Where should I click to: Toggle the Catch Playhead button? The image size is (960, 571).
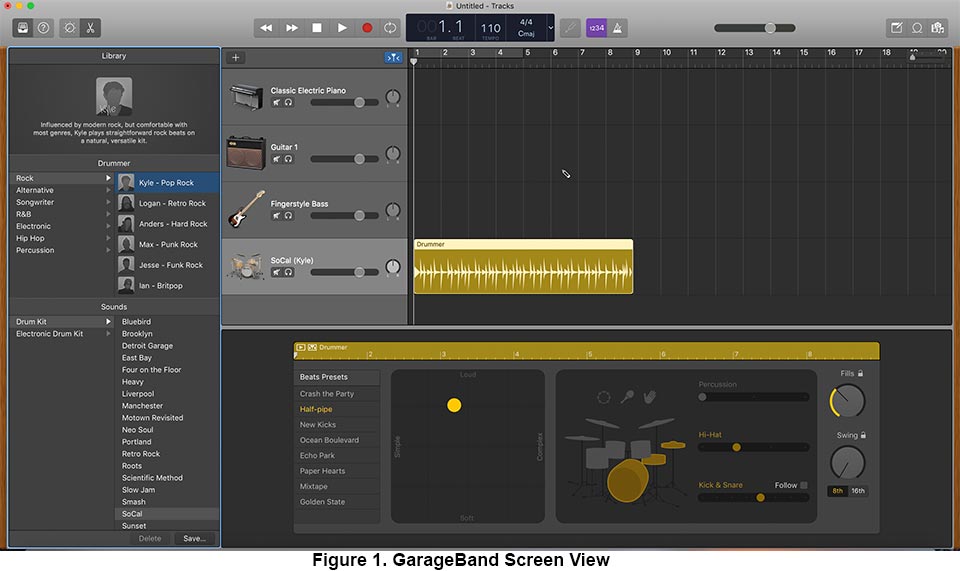point(393,58)
